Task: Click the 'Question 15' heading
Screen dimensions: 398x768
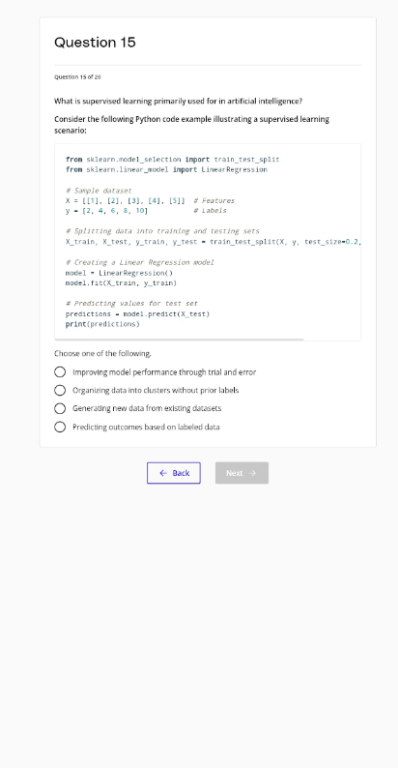Action: pyautogui.click(x=95, y=43)
